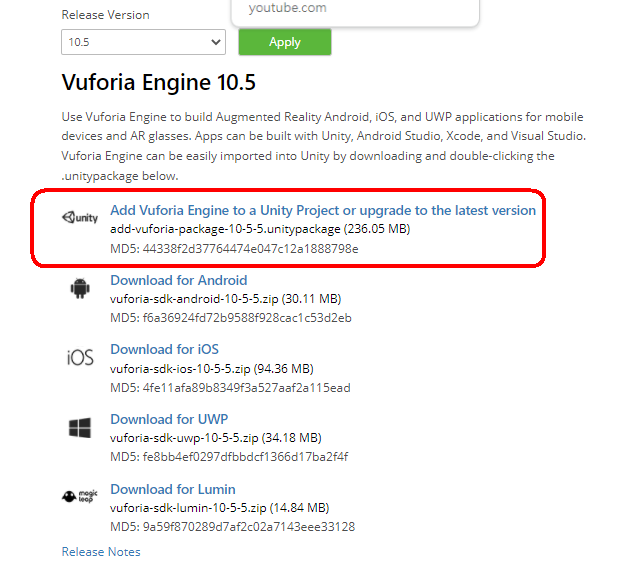Expand the version list via chevron arrow
The image size is (631, 566).
point(216,42)
